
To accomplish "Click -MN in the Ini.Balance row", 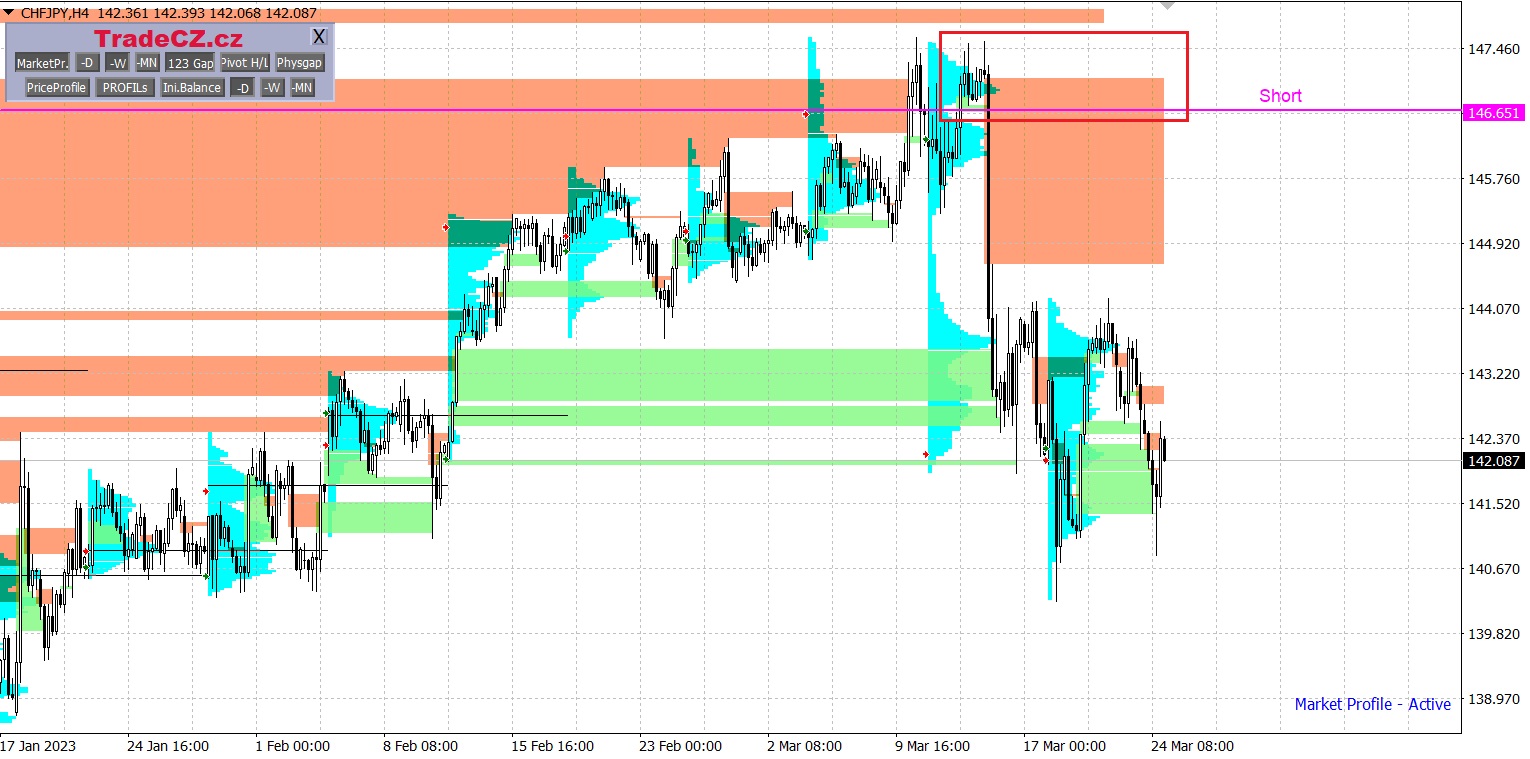I will (x=302, y=88).
